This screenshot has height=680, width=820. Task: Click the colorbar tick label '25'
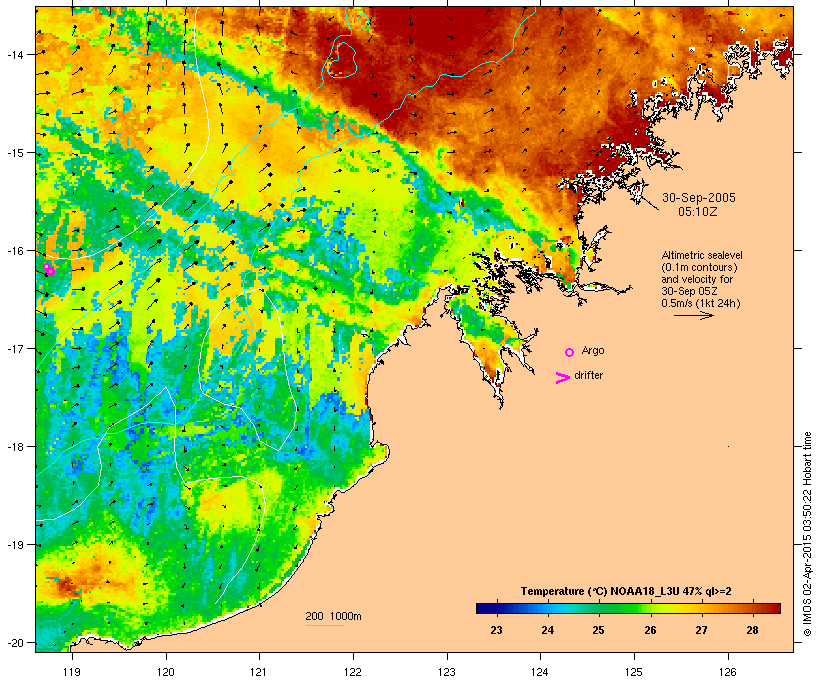pos(599,630)
